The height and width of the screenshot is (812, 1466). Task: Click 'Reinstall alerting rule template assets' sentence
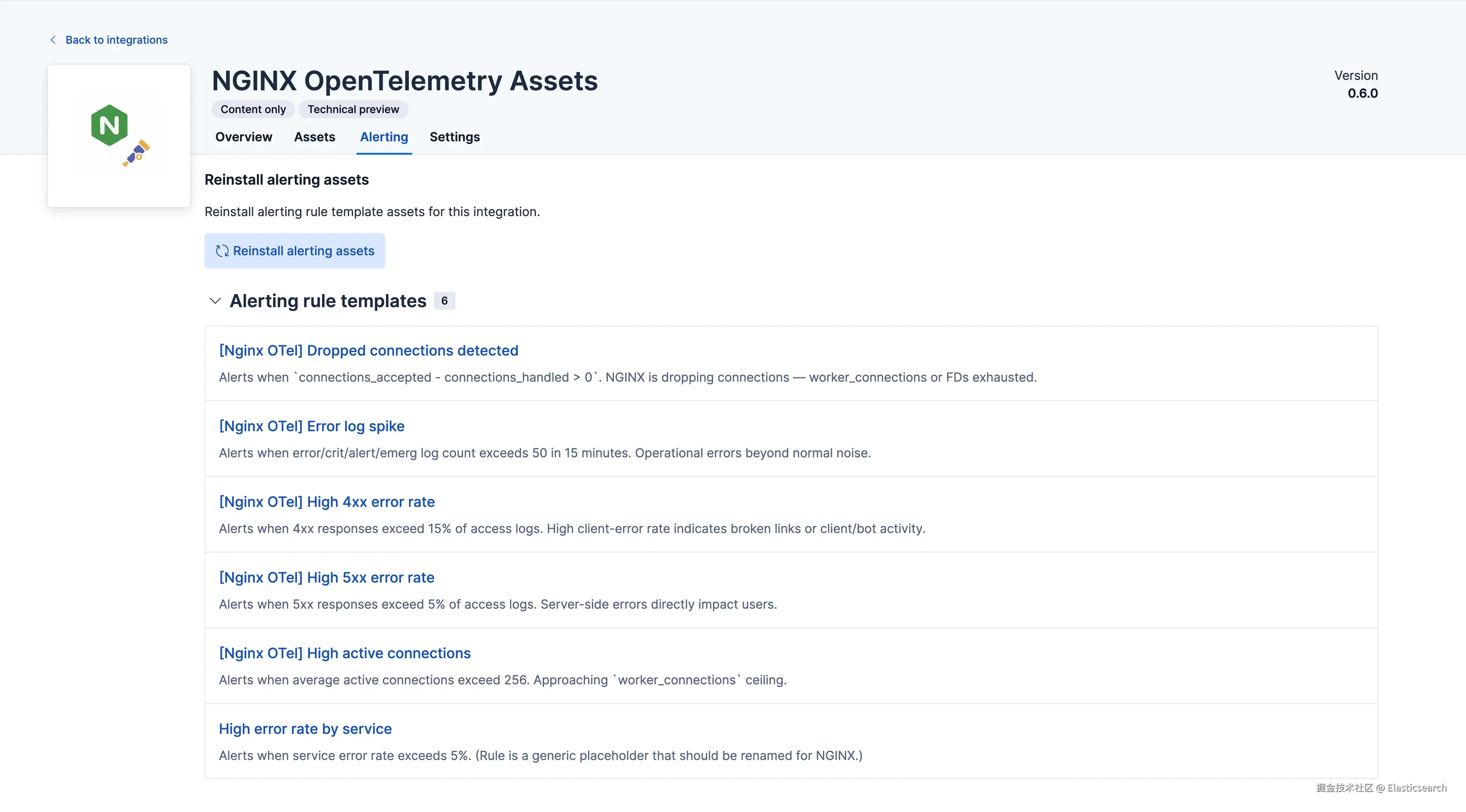(372, 211)
